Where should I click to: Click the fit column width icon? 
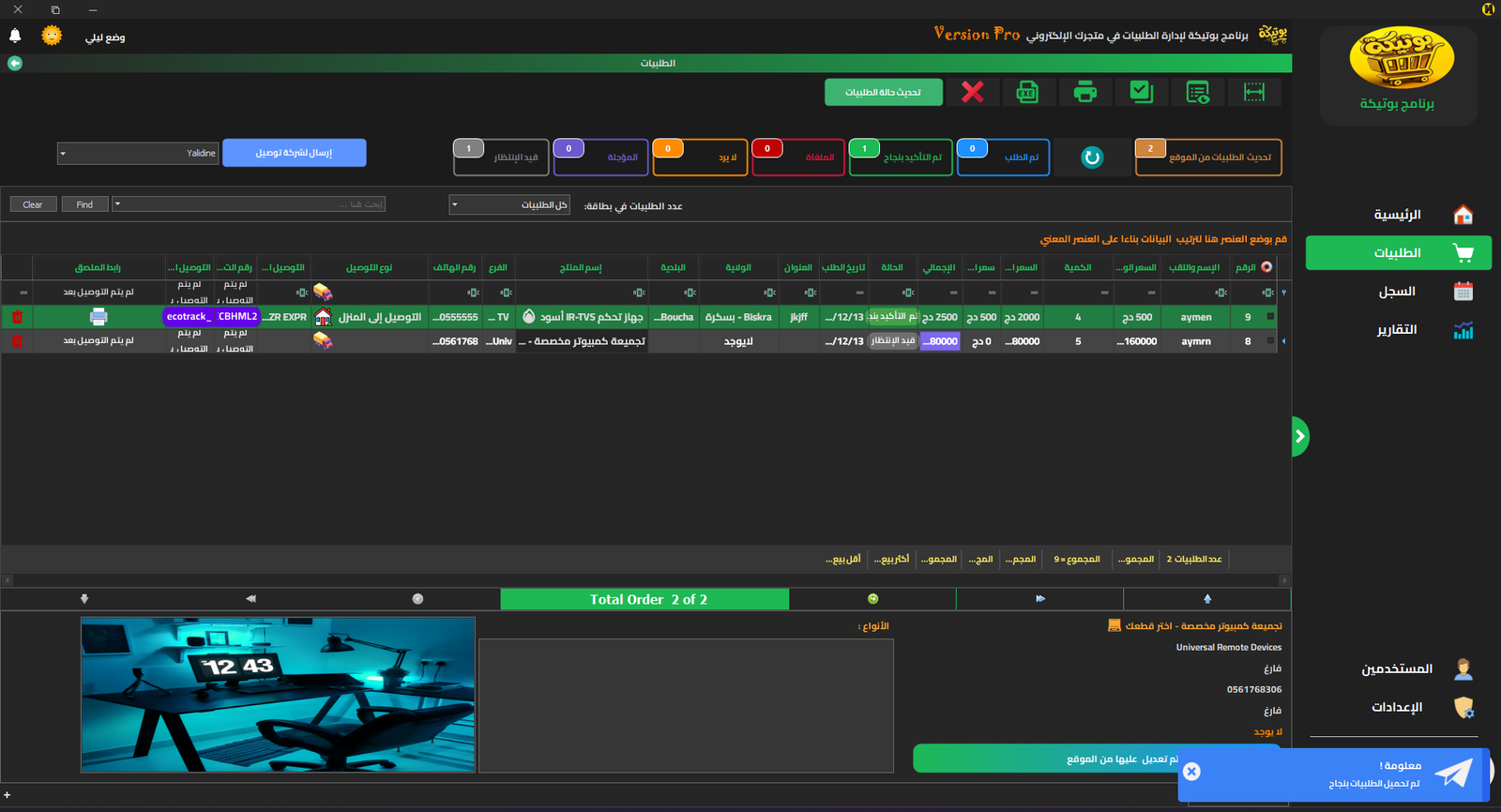tap(1254, 92)
